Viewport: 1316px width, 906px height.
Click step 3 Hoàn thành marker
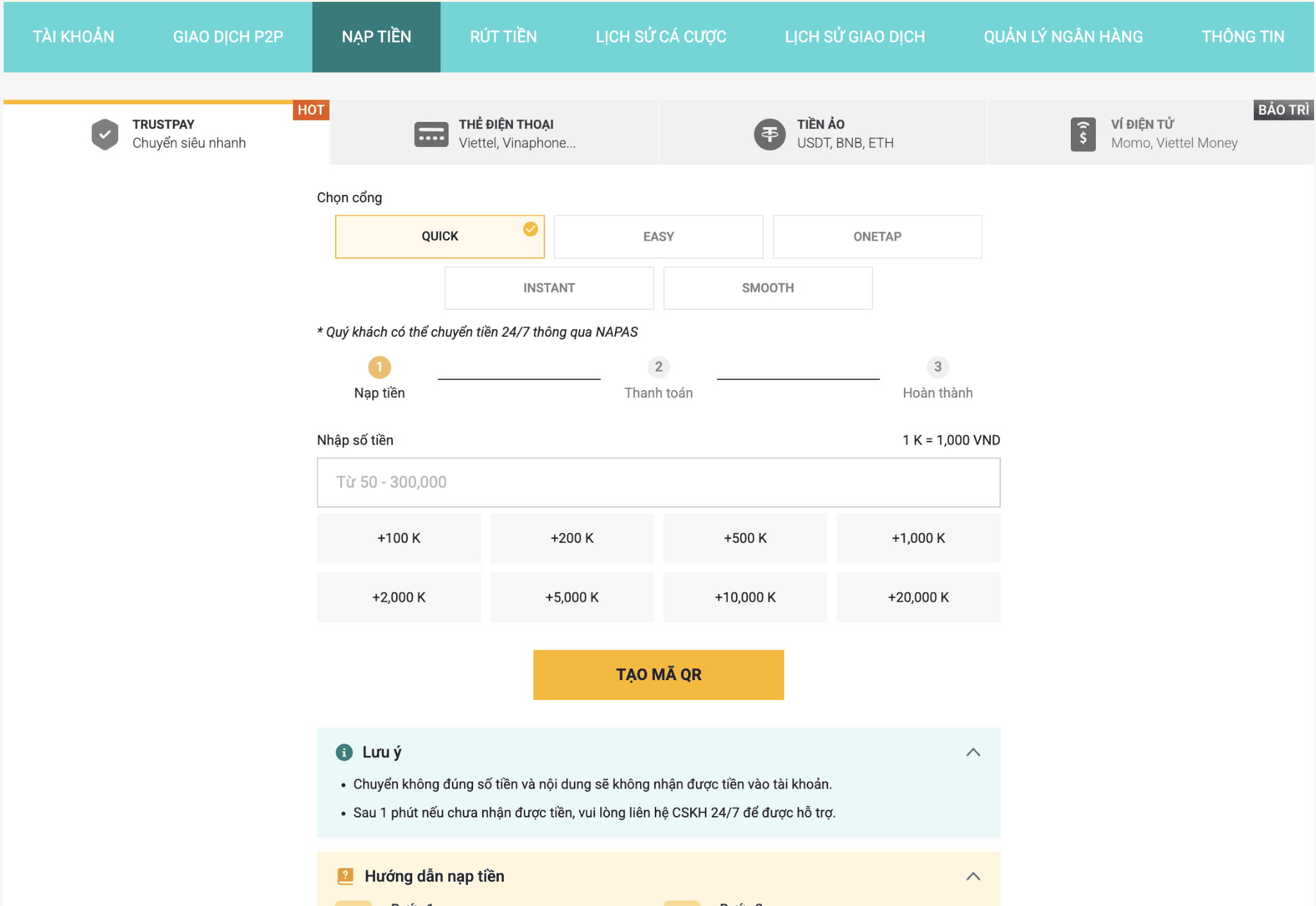point(938,367)
